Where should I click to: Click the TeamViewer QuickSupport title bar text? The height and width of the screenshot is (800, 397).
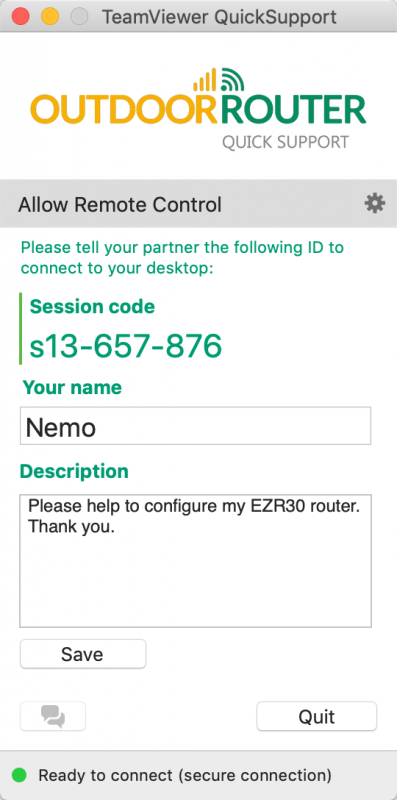219,17
